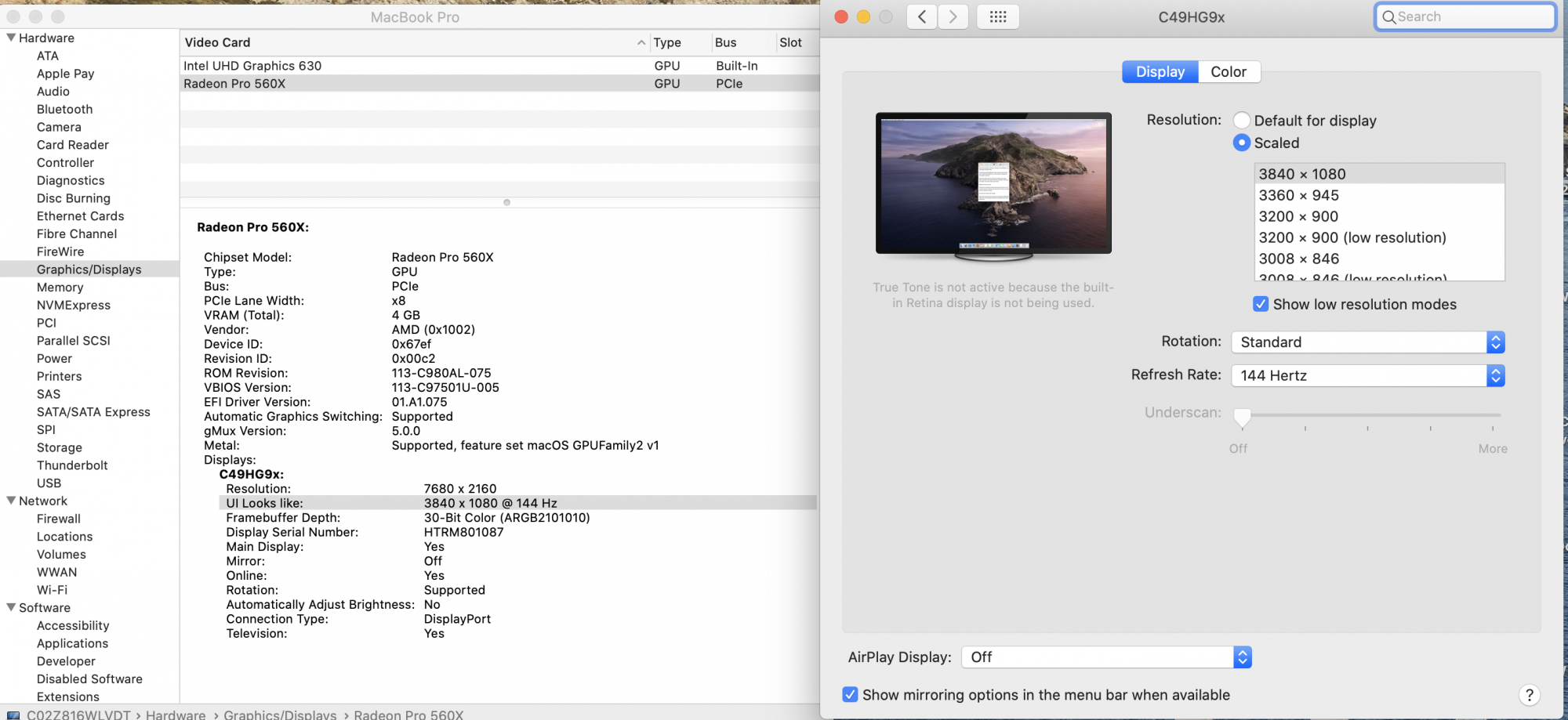Click the pane splitter handle dot
Viewport: 1568px width, 720px height.
tap(506, 202)
